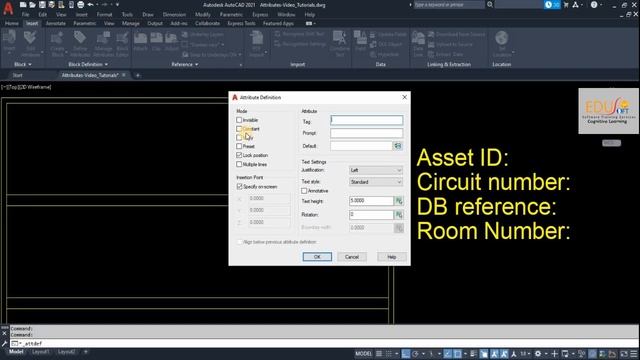
Task: Switch to the Manage ribbon tab
Action: pos(131,23)
